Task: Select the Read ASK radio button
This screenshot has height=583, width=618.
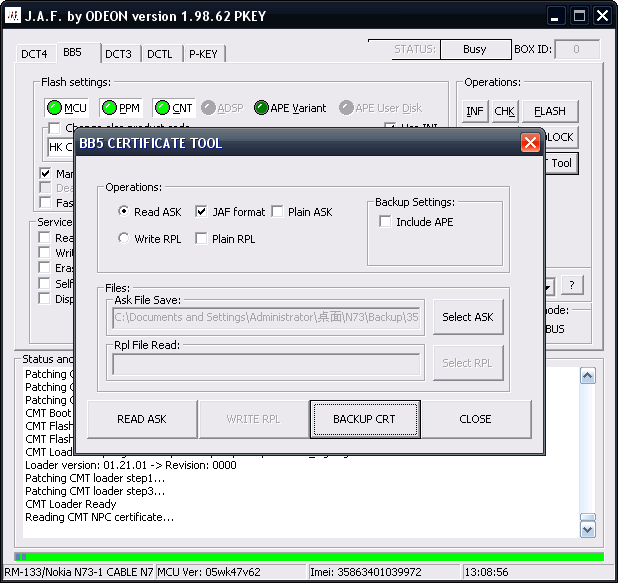Action: pos(123,211)
